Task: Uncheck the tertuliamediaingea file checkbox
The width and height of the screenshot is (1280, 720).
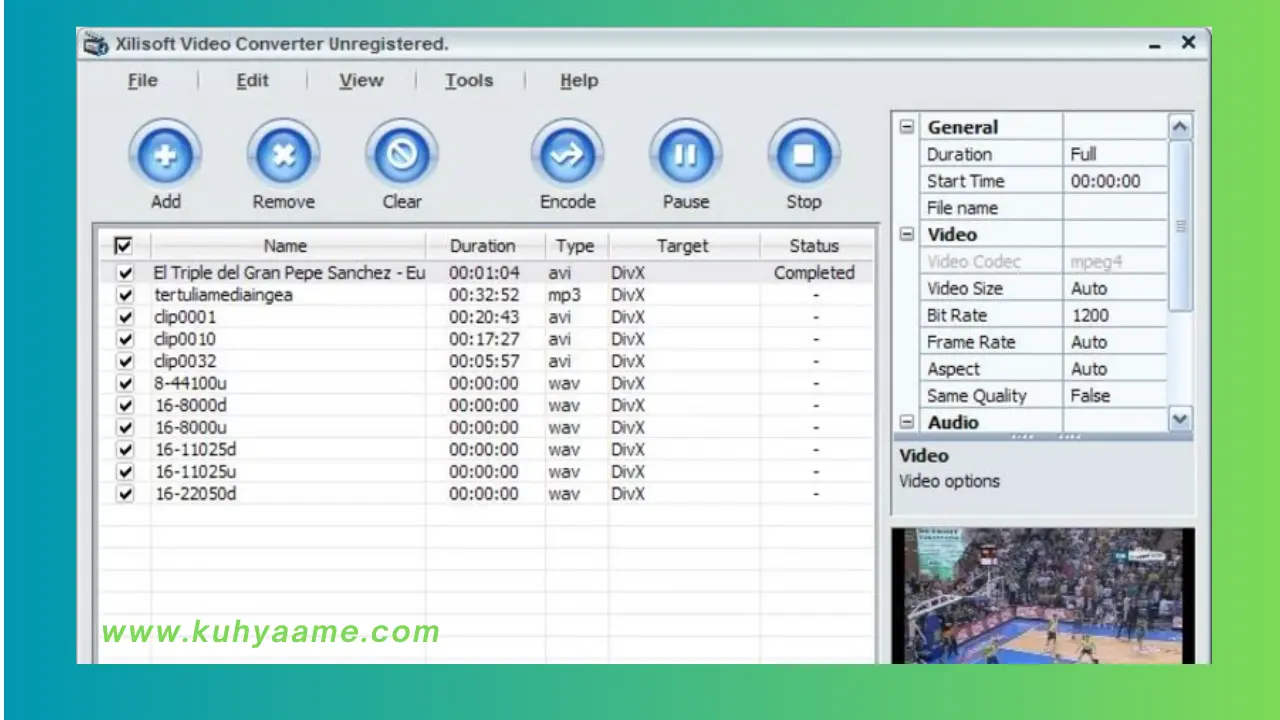Action: point(125,295)
